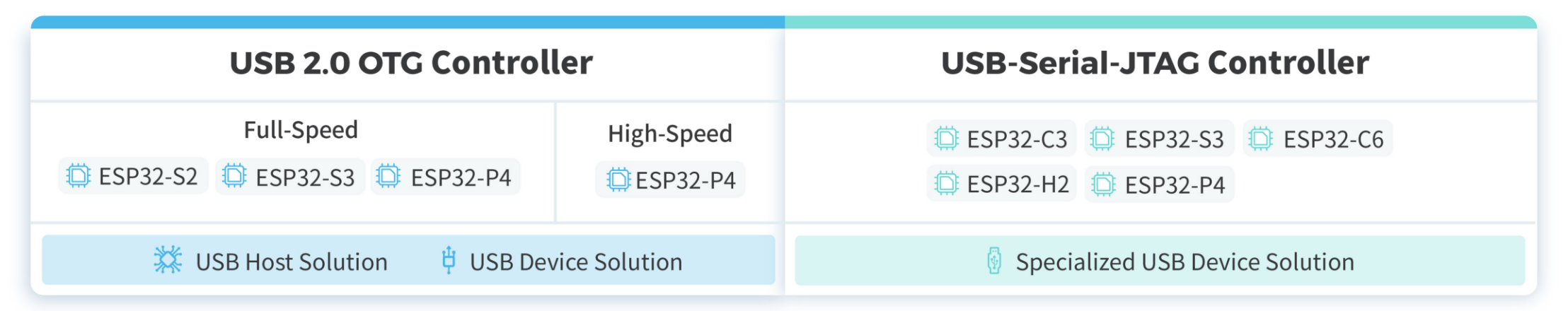Click ESP32-P4 chip icon in USB-Serial-JTAG section
The width and height of the screenshot is (1568, 311).
pyautogui.click(x=1102, y=184)
